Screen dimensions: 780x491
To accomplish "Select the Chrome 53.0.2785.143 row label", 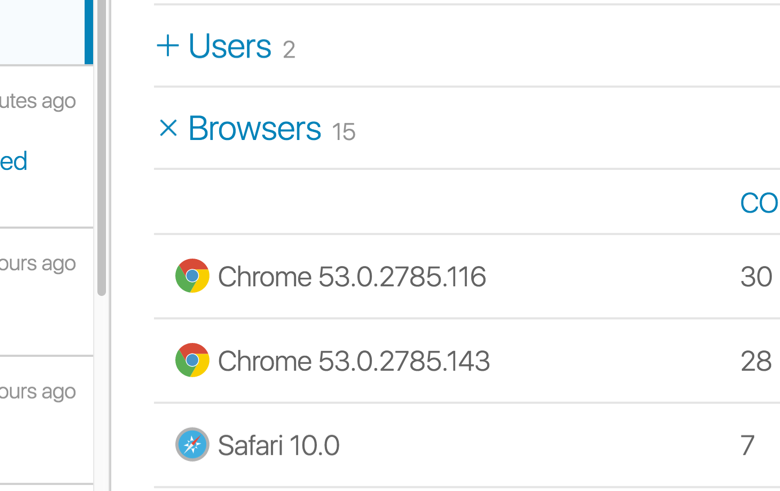I will (x=354, y=361).
